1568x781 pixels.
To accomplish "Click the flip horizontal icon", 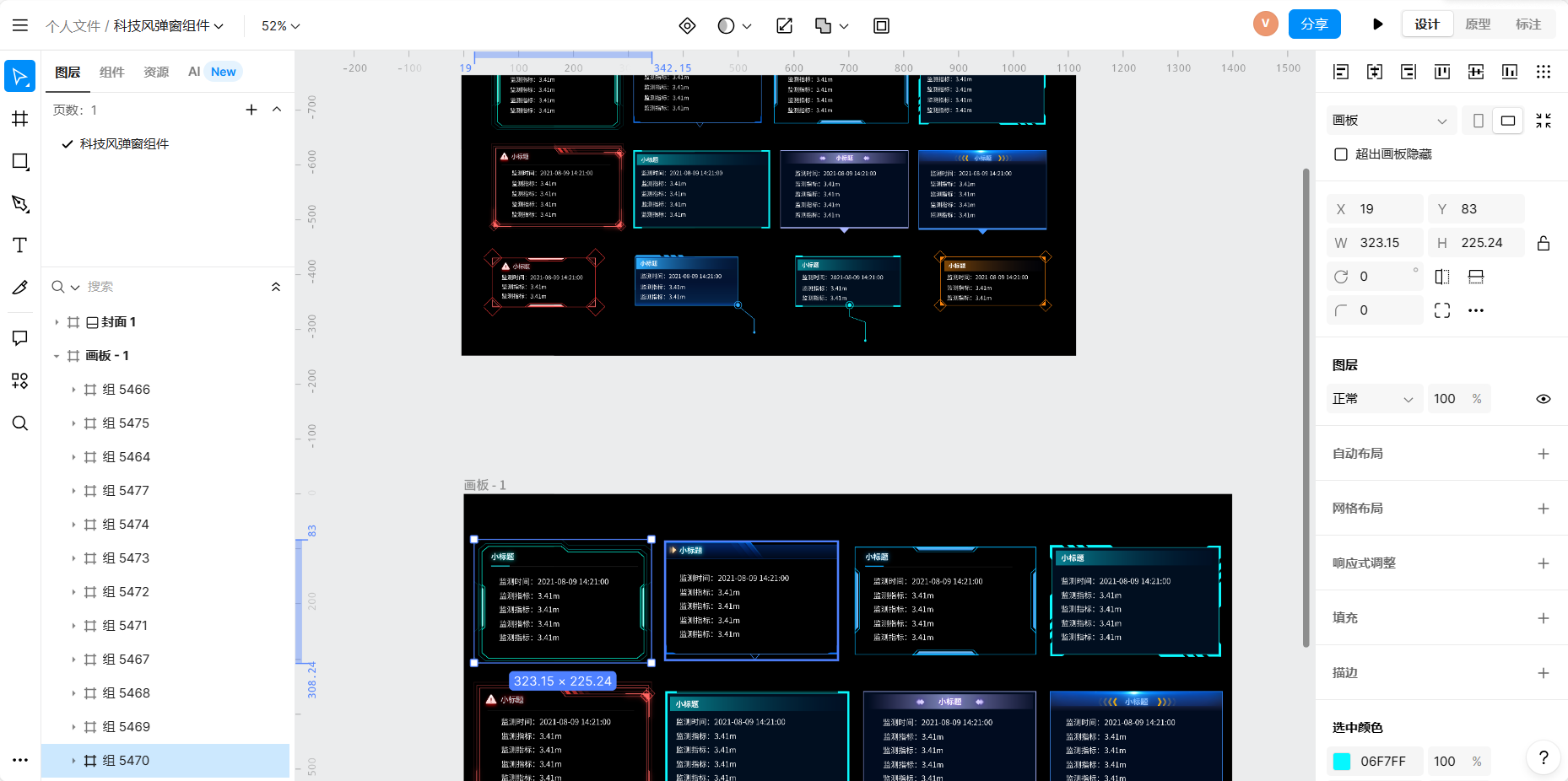I will (x=1442, y=277).
